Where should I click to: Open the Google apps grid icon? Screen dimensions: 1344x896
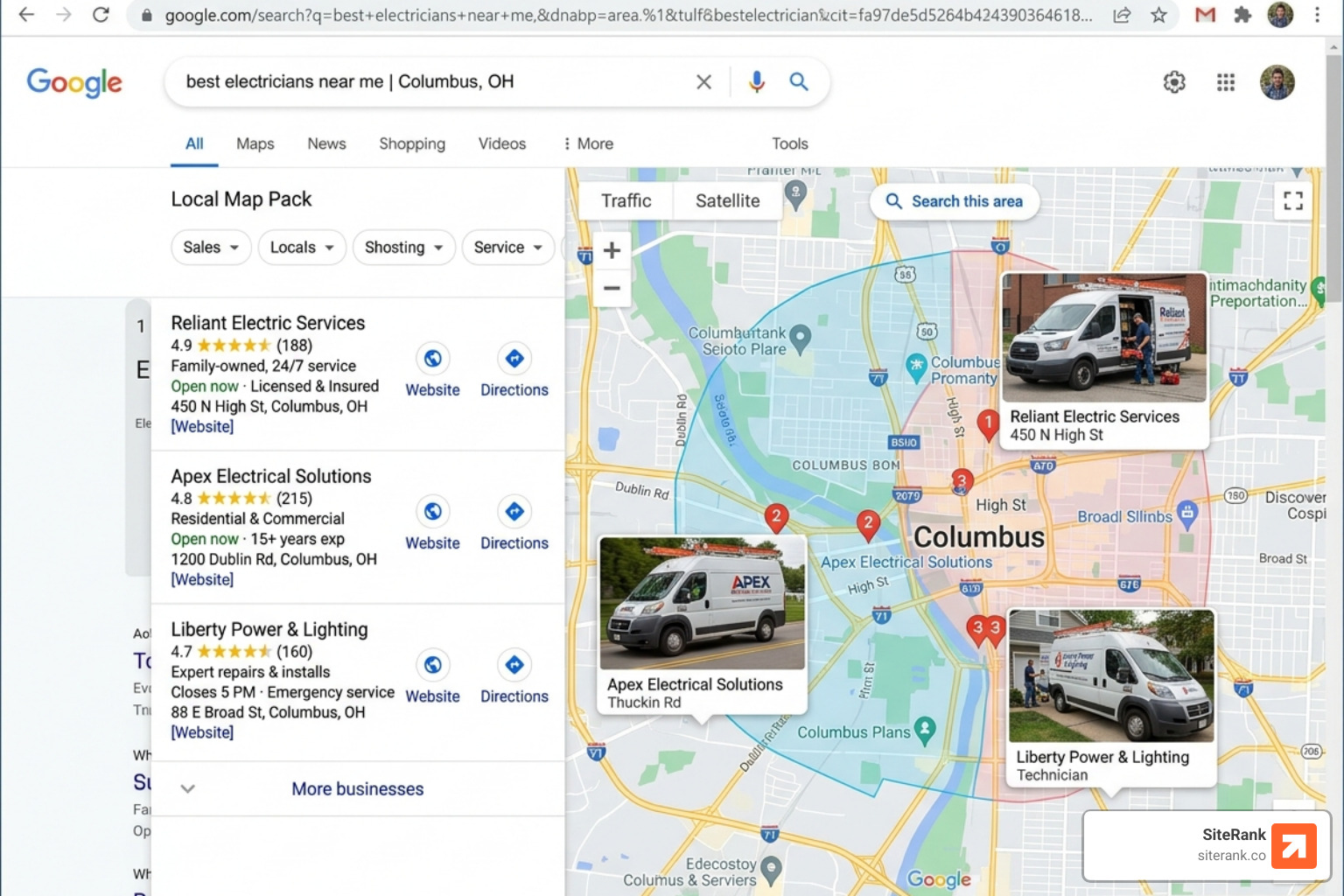point(1226,82)
